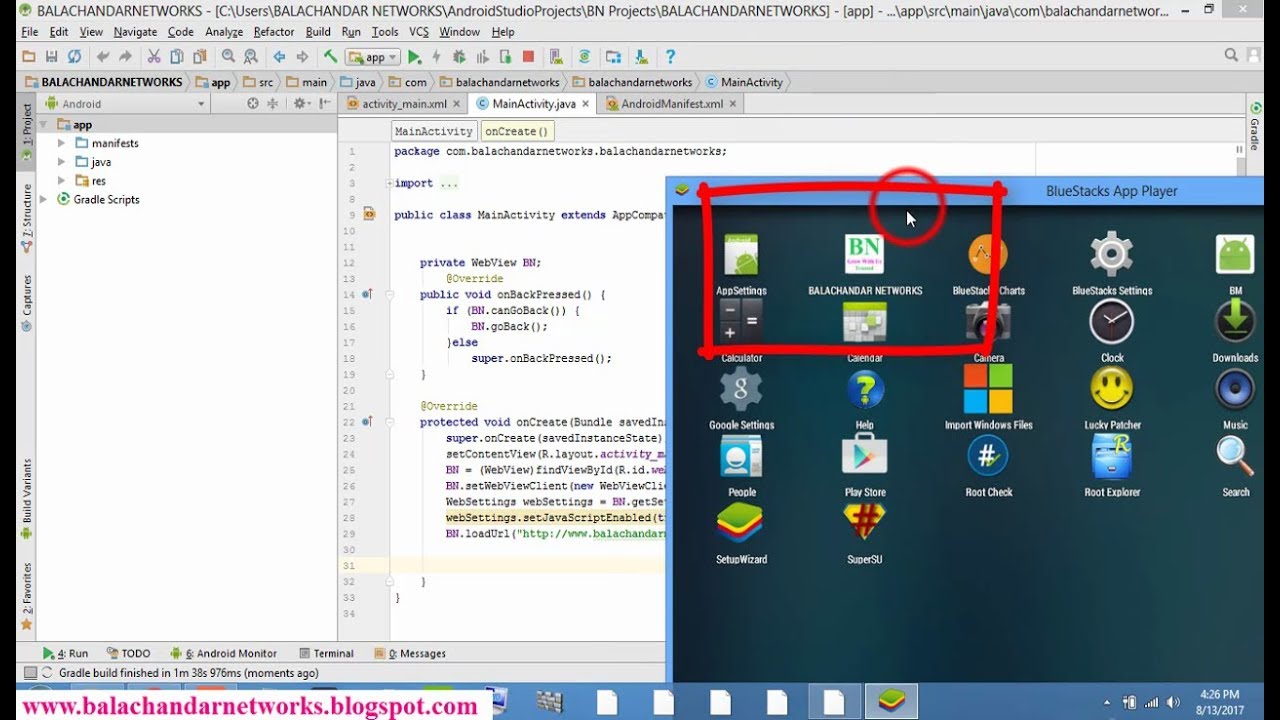Select the Run app toolbar icon
The height and width of the screenshot is (720, 1280).
pos(414,57)
